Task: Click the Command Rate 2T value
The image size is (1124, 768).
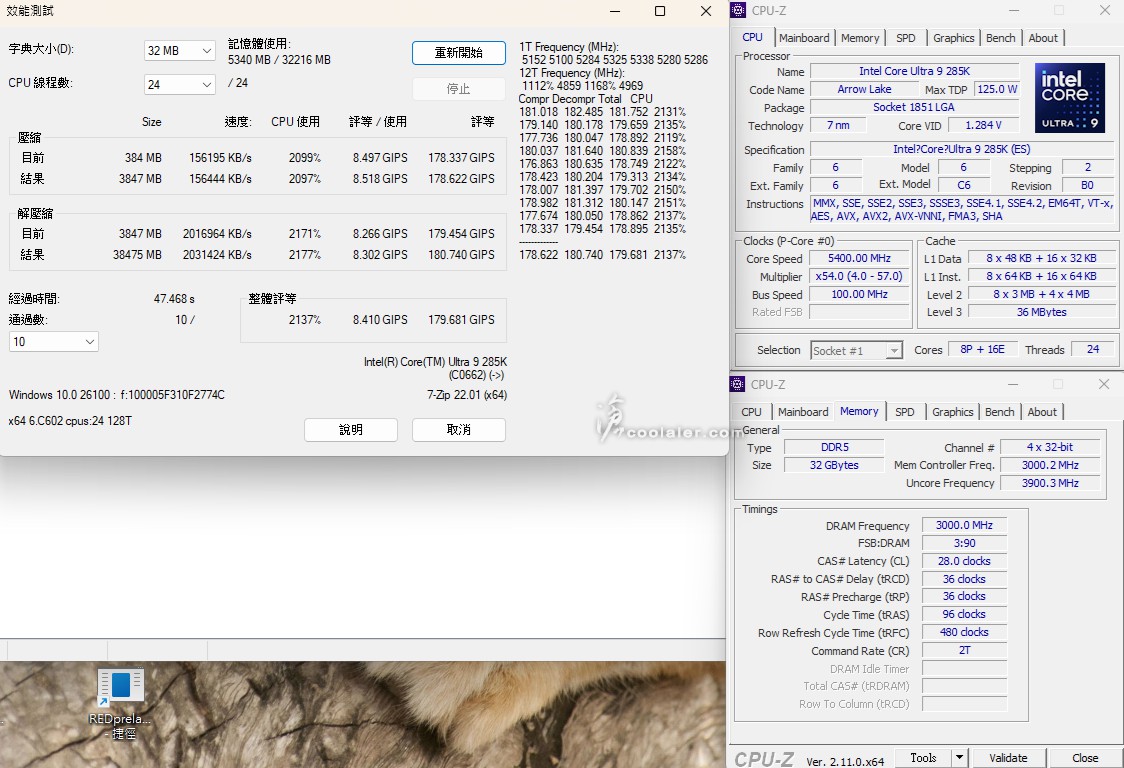Action: (964, 650)
